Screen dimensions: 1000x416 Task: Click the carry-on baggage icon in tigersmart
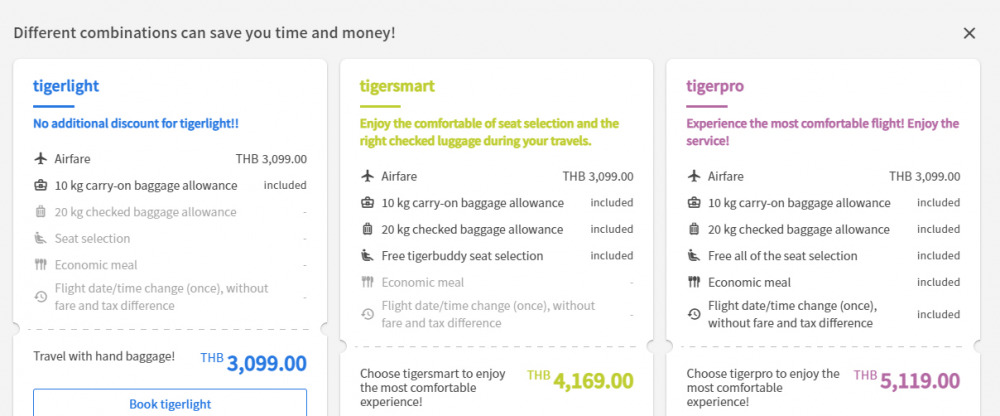pyautogui.click(x=367, y=203)
